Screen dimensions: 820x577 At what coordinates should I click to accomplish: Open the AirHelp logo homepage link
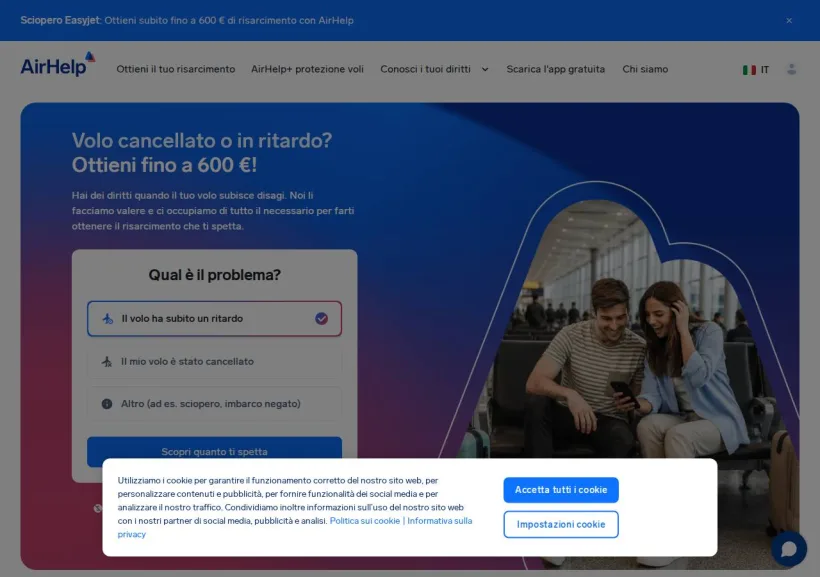pos(58,64)
